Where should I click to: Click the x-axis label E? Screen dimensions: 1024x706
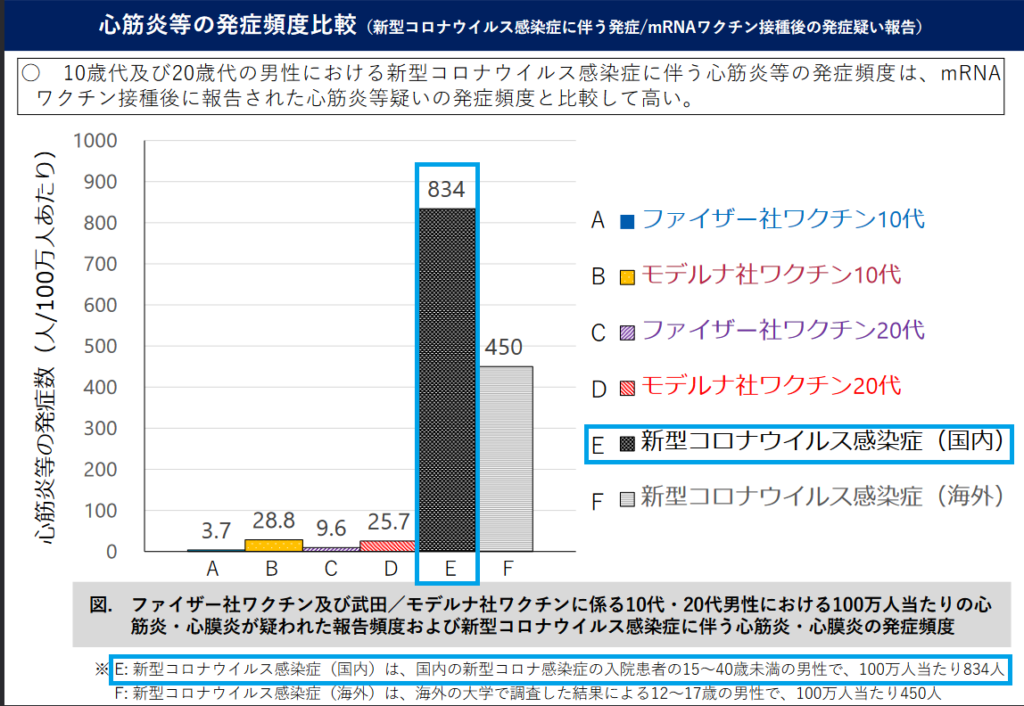(449, 569)
